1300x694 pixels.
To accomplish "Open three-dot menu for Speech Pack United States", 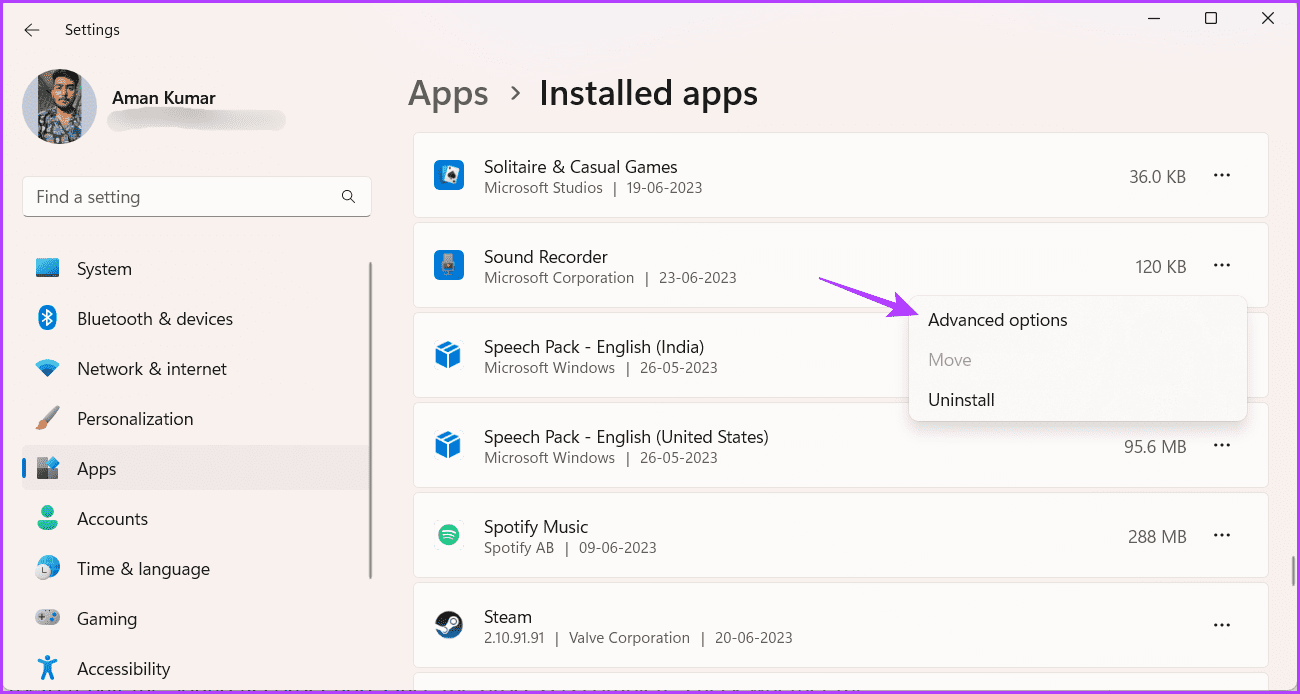I will point(1222,445).
